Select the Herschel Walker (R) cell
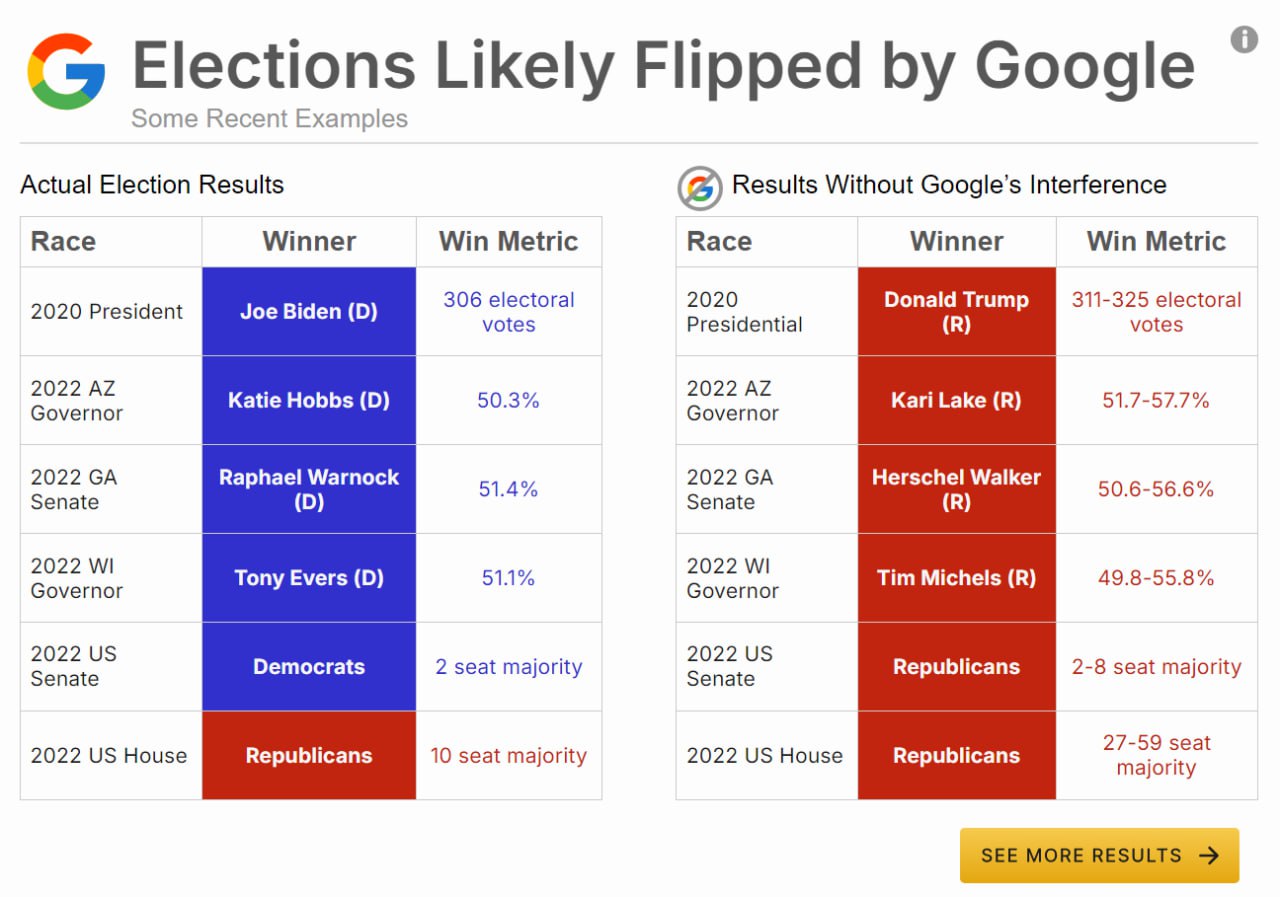 pos(956,489)
